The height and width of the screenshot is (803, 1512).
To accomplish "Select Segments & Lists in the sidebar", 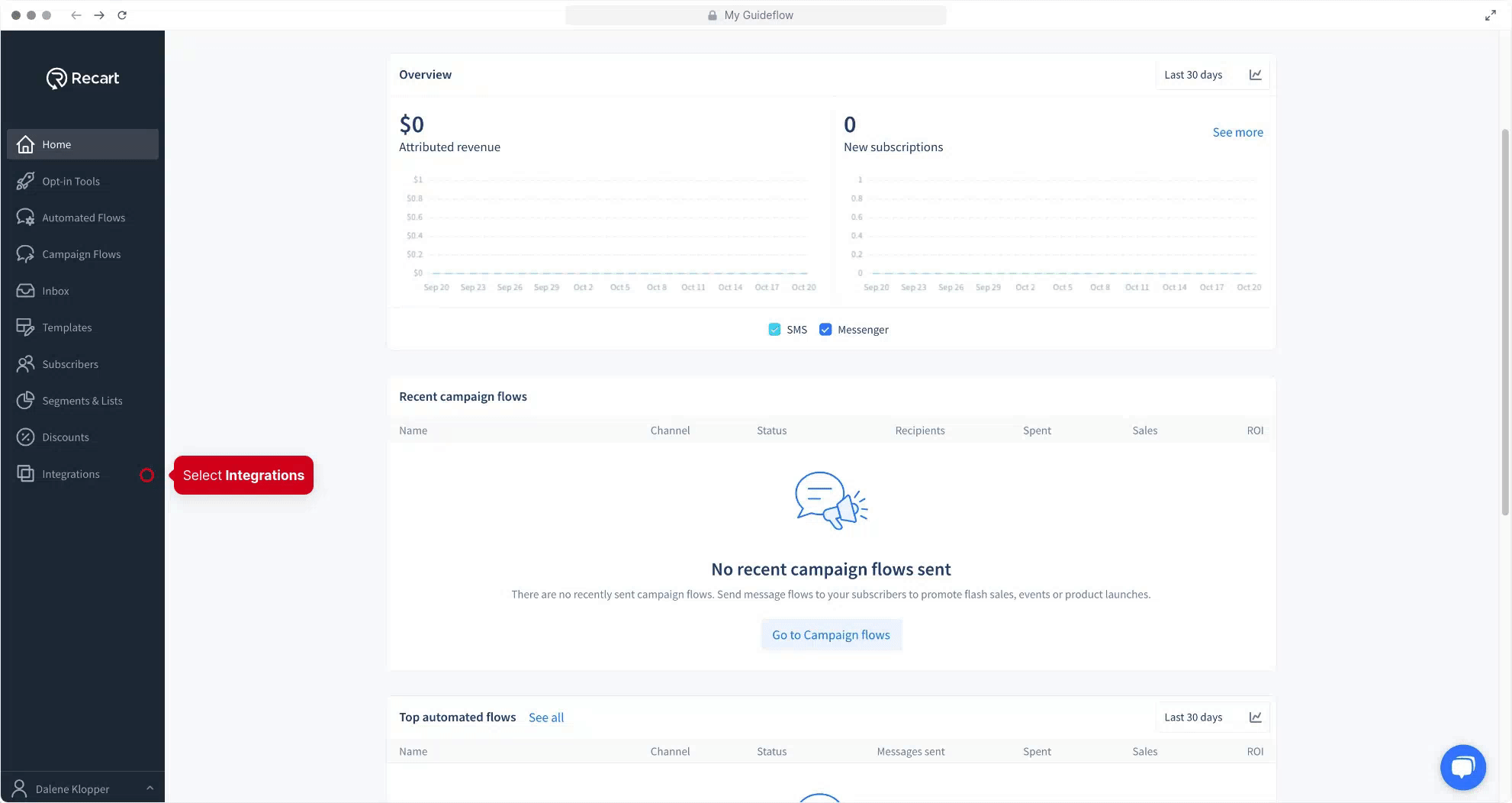I will [x=81, y=400].
